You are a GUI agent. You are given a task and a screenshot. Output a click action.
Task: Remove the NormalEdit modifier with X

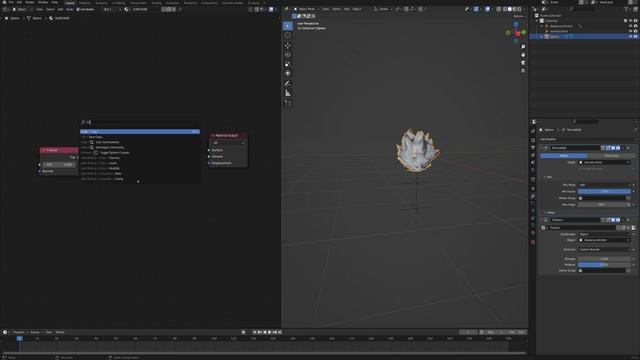628,148
